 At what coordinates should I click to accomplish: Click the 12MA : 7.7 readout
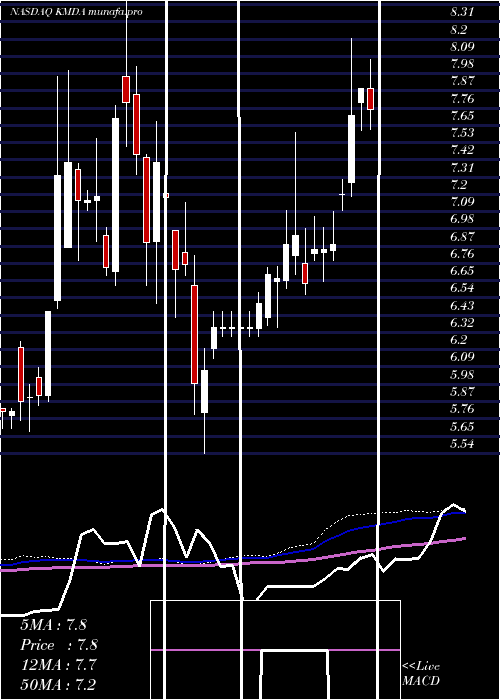pyautogui.click(x=57, y=665)
